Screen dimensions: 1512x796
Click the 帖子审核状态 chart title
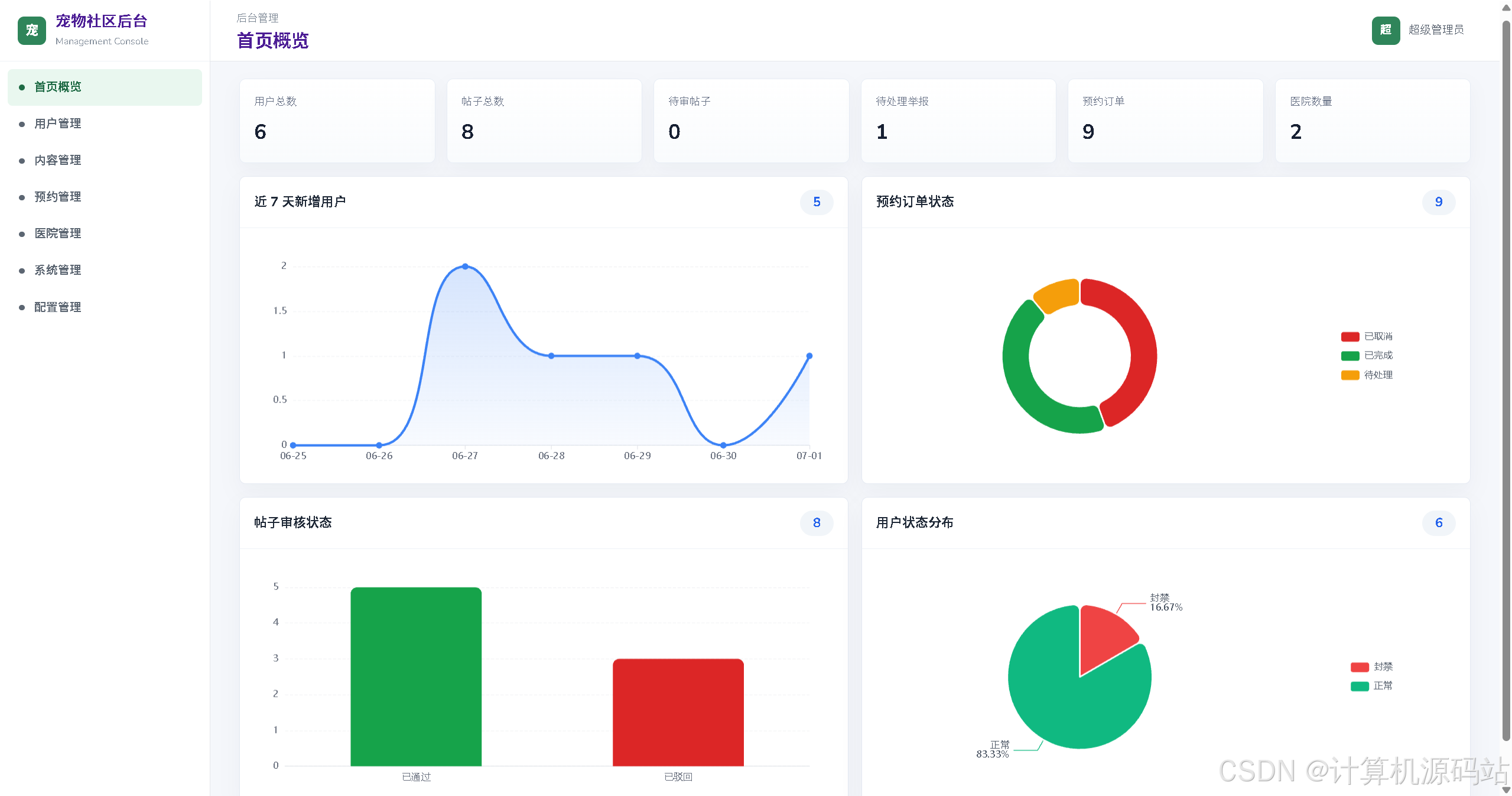293,523
